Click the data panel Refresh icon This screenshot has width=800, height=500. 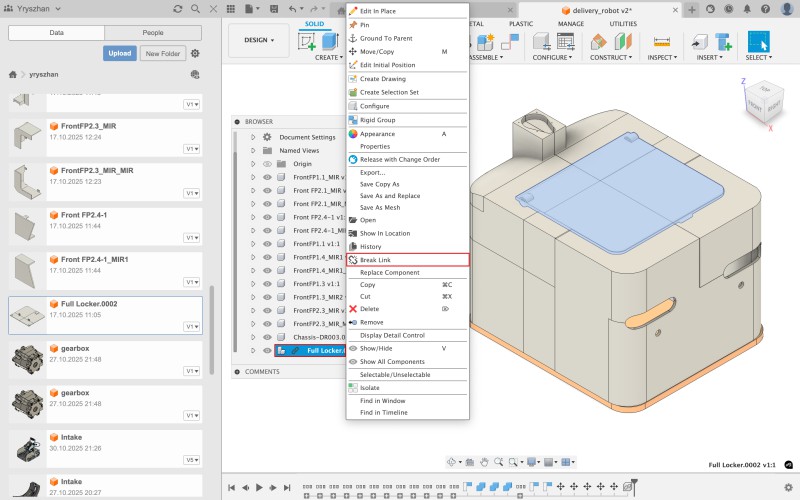click(177, 9)
